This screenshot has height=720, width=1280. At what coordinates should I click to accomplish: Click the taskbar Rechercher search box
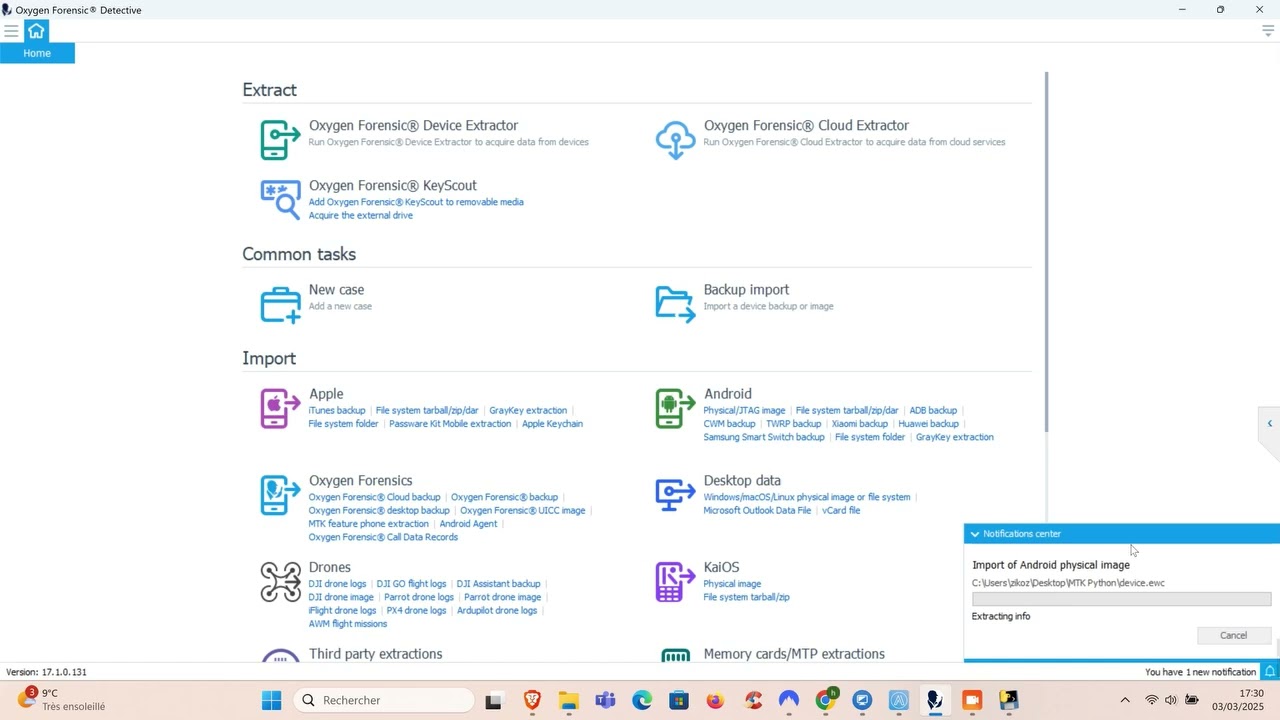tap(384, 700)
